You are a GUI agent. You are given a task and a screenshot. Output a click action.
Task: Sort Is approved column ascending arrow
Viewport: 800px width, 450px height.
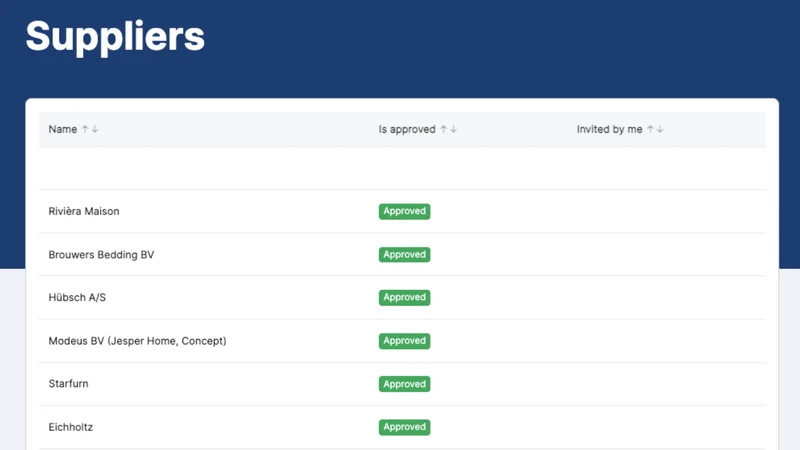click(x=443, y=129)
